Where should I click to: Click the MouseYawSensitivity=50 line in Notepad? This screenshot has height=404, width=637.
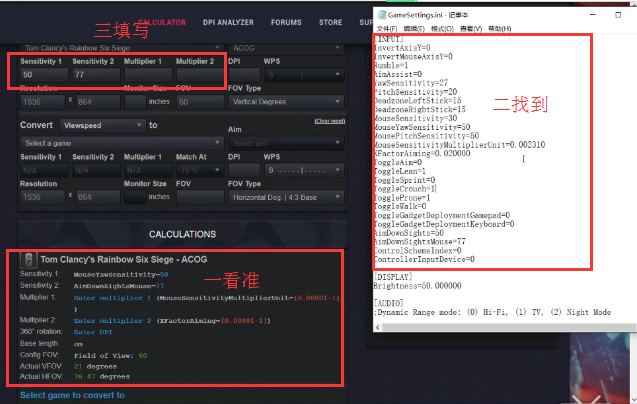422,127
